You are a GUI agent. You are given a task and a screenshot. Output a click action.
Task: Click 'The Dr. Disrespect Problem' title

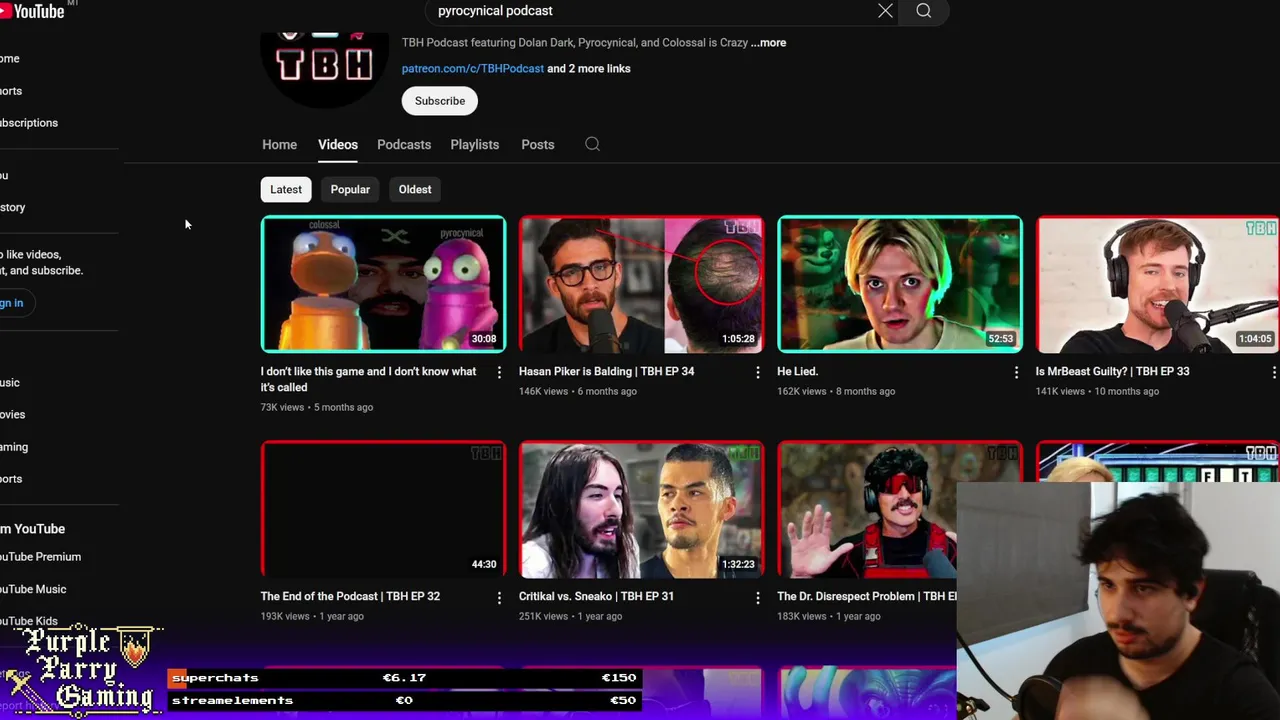[866, 597]
